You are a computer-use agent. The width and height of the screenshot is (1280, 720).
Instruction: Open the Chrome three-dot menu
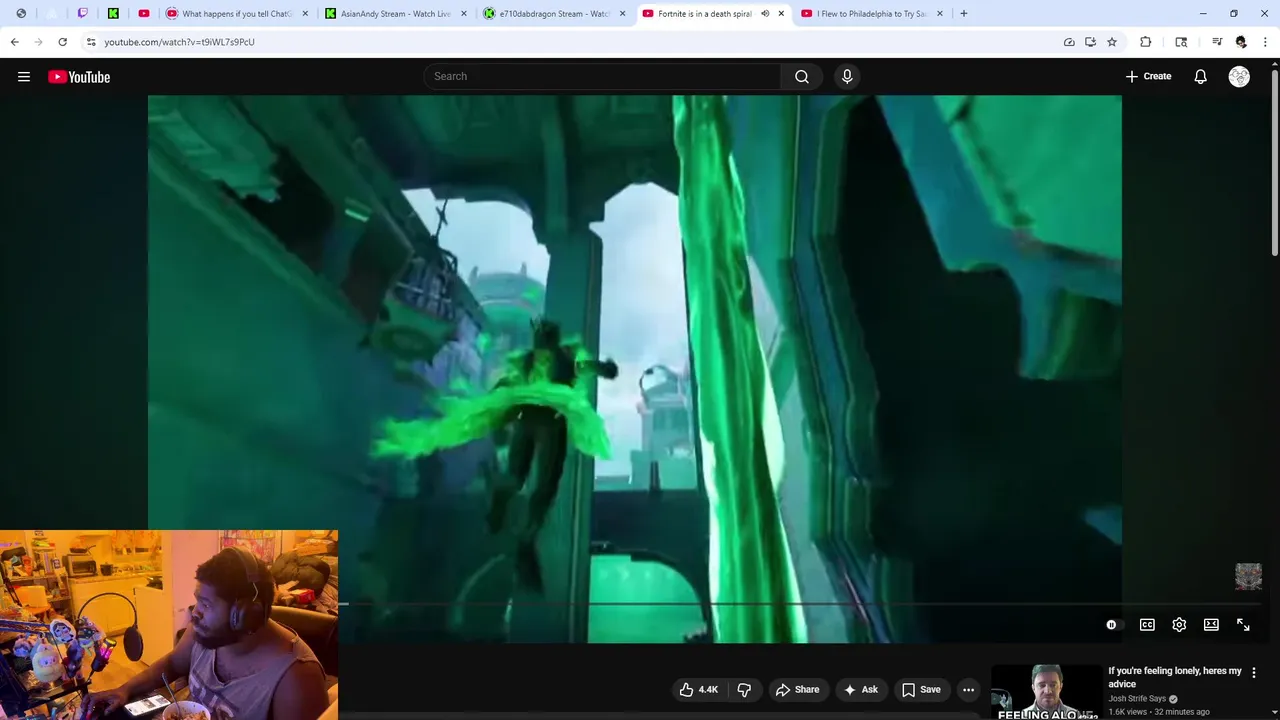(1266, 42)
